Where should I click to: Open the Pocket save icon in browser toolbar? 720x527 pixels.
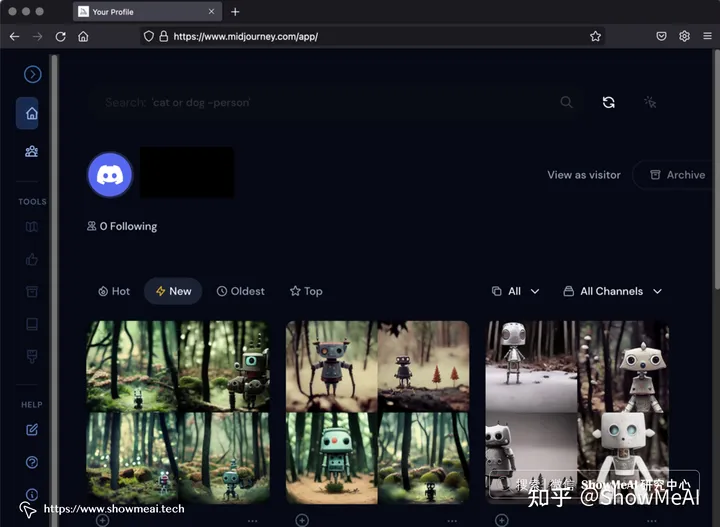tap(661, 36)
